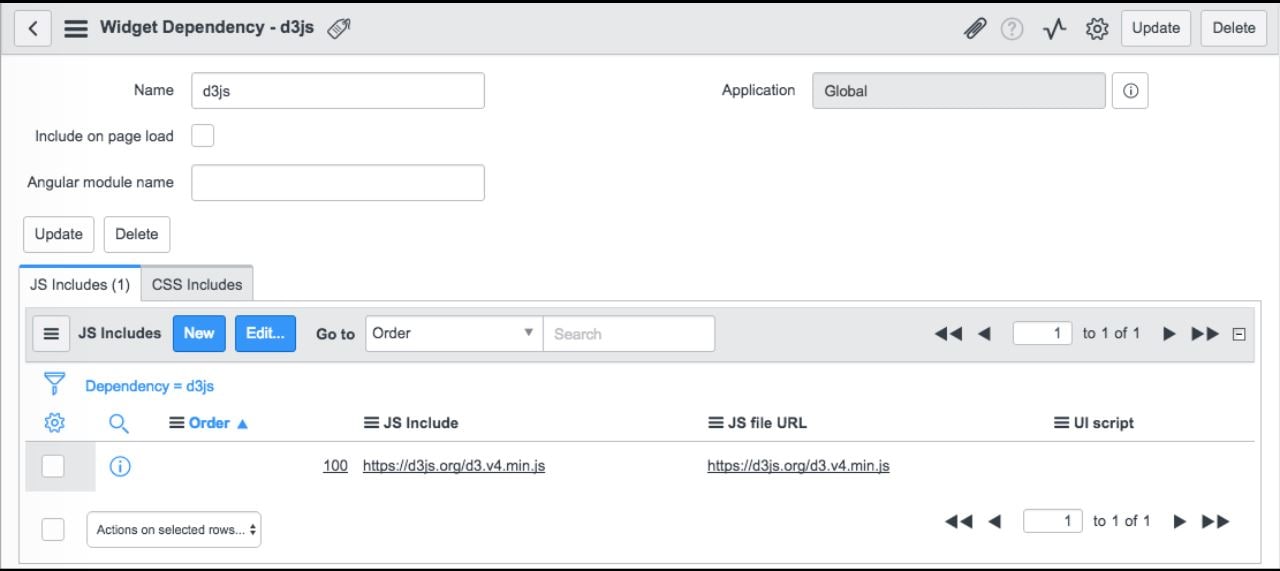Collapse the JS Includes list with the minus icon
Image resolution: width=1280 pixels, height=571 pixels.
(x=1239, y=334)
